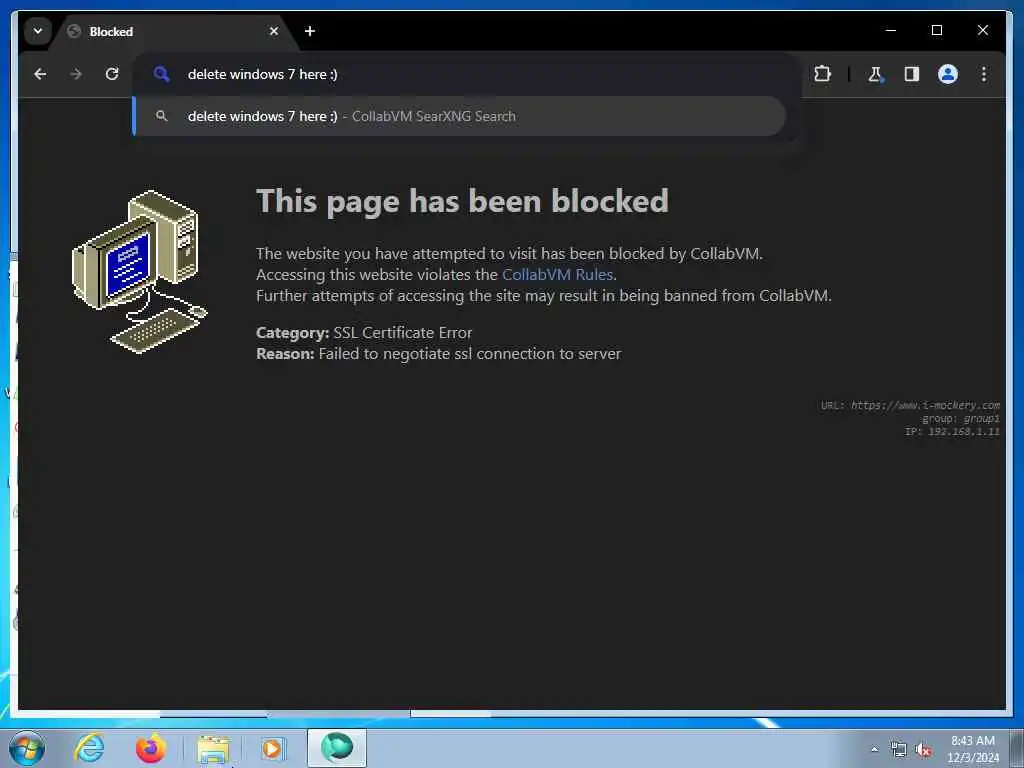This screenshot has width=1024, height=768.
Task: Close the Blocked tab
Action: tap(274, 31)
